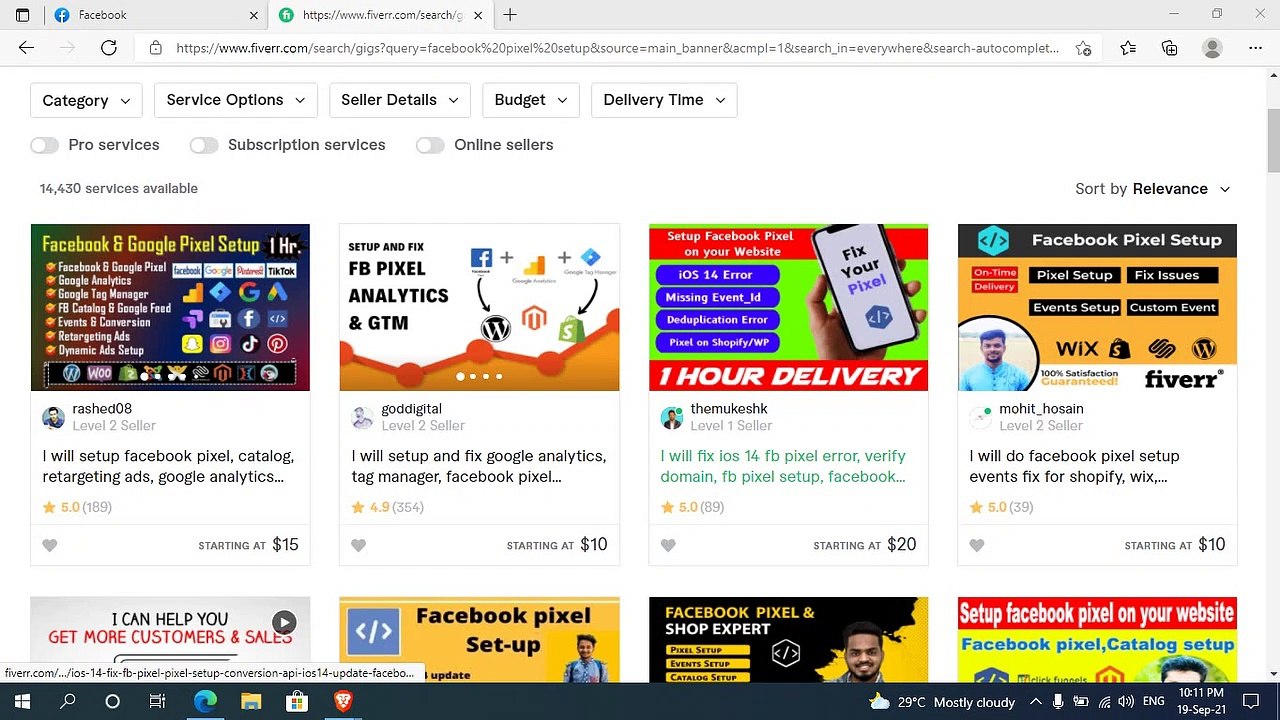This screenshot has height=720, width=1280.
Task: Favorite the goddigital gig heart
Action: pyautogui.click(x=359, y=545)
